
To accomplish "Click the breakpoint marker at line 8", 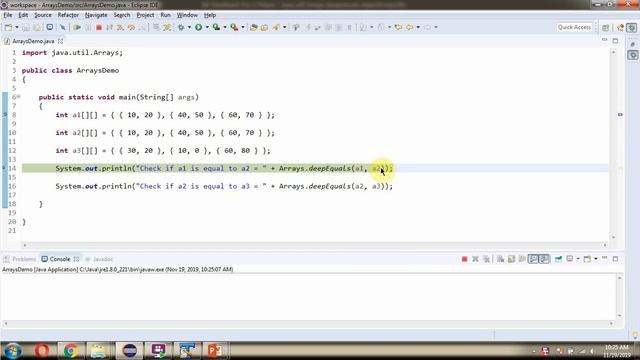I will pos(5,115).
